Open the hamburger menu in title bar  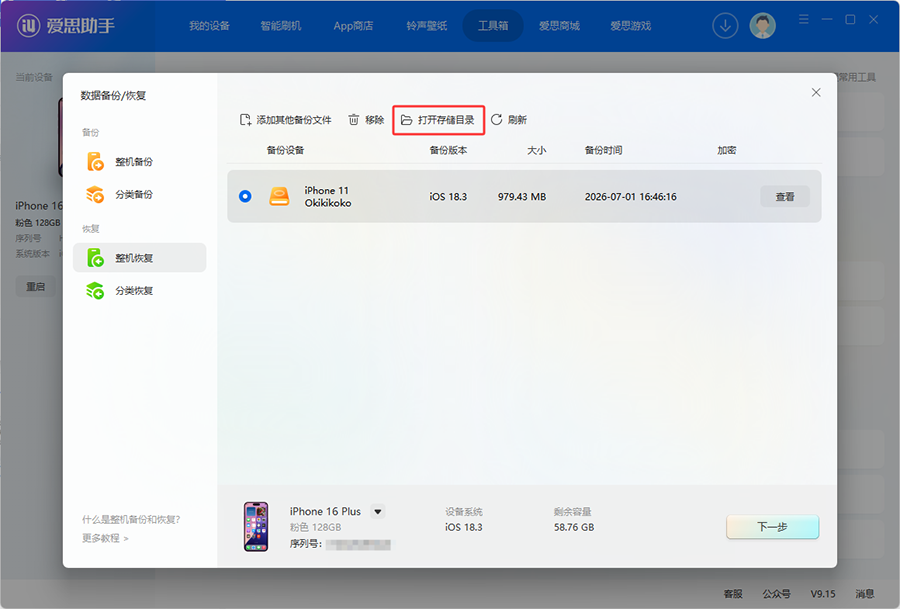(804, 20)
